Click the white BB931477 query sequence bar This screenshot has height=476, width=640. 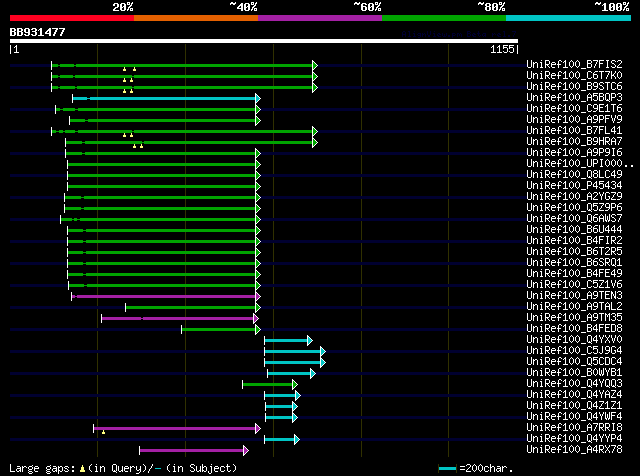click(264, 41)
